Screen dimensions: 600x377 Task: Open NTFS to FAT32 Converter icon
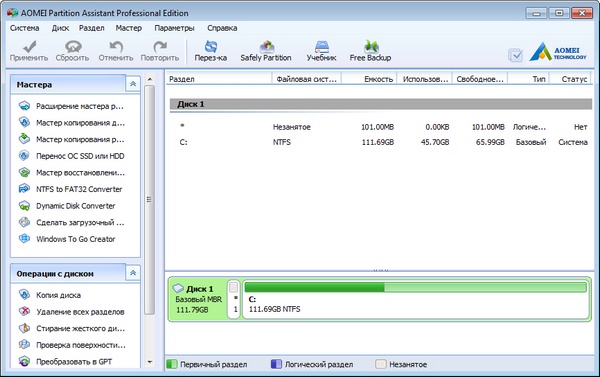24,189
